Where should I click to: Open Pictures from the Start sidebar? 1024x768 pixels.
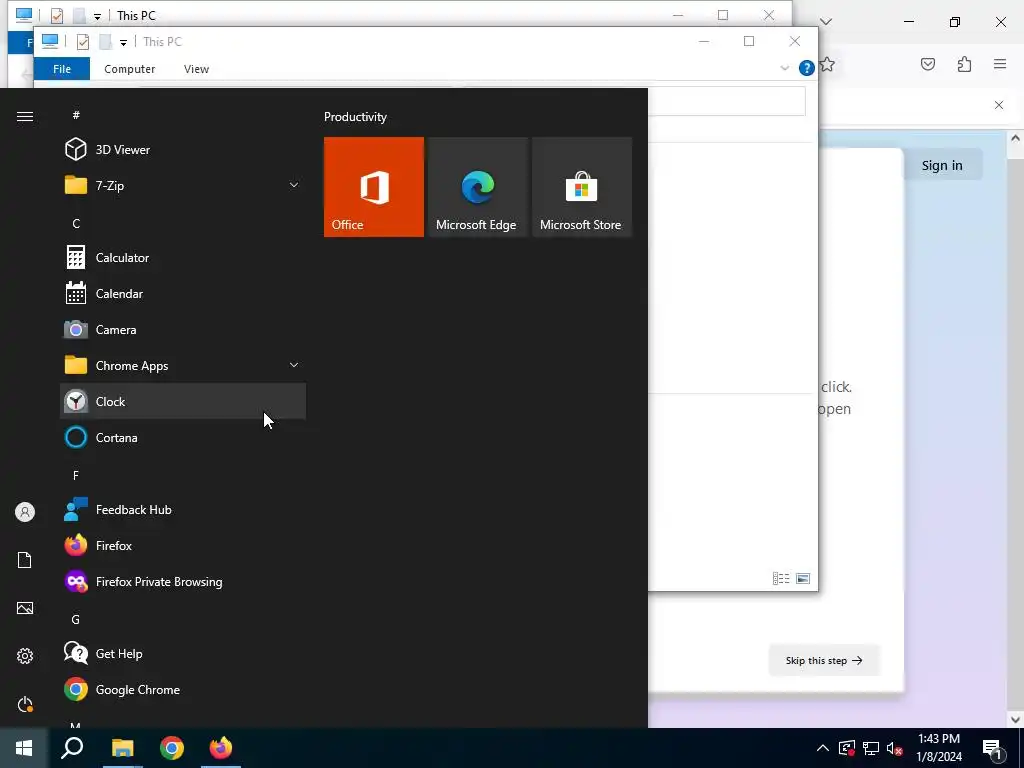click(x=25, y=608)
